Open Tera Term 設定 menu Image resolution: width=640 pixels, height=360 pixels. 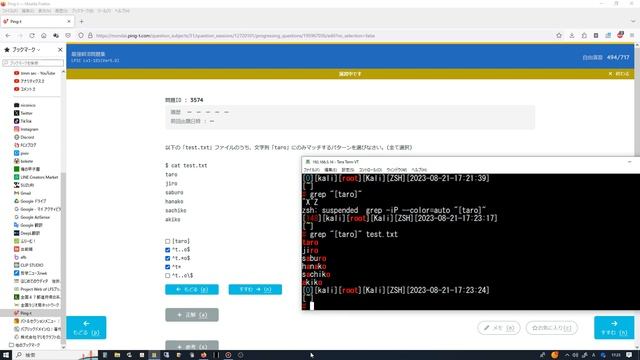coord(348,170)
